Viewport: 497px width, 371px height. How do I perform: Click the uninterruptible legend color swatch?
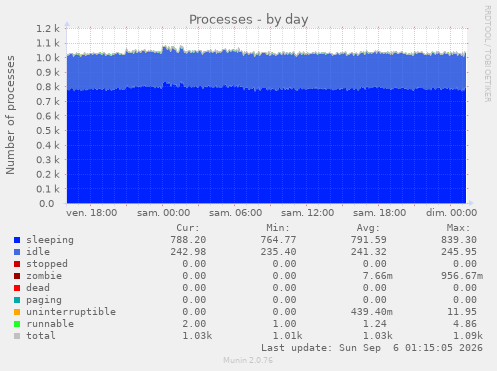point(17,312)
